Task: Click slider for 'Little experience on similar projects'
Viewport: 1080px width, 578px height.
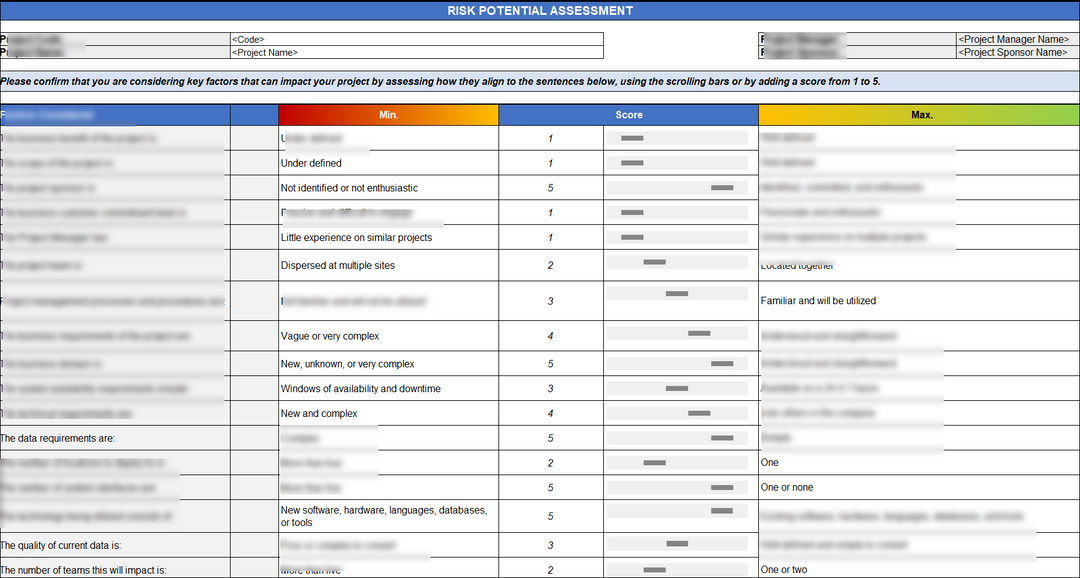Action: click(632, 238)
